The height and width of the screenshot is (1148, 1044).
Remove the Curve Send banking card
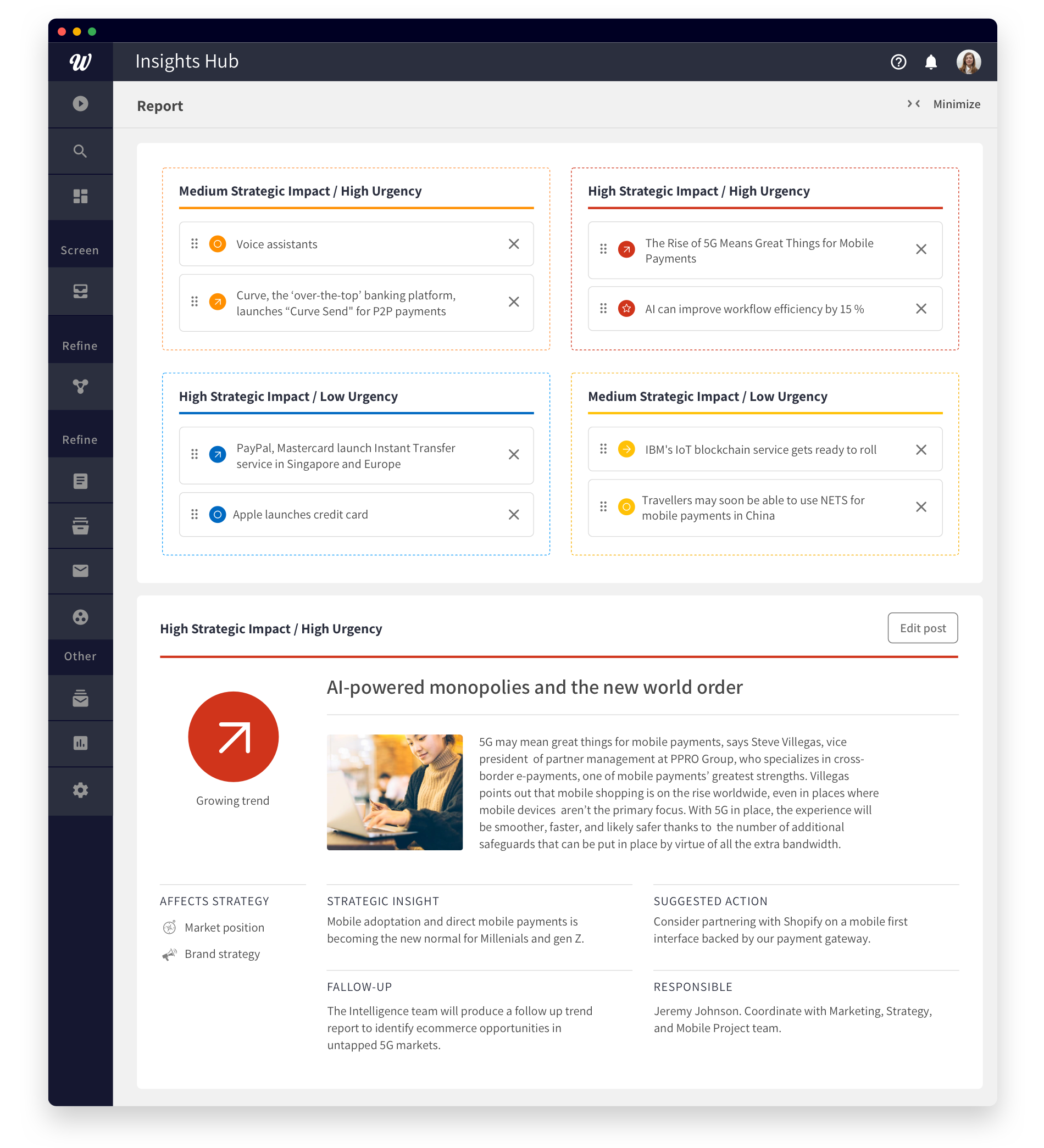point(514,302)
